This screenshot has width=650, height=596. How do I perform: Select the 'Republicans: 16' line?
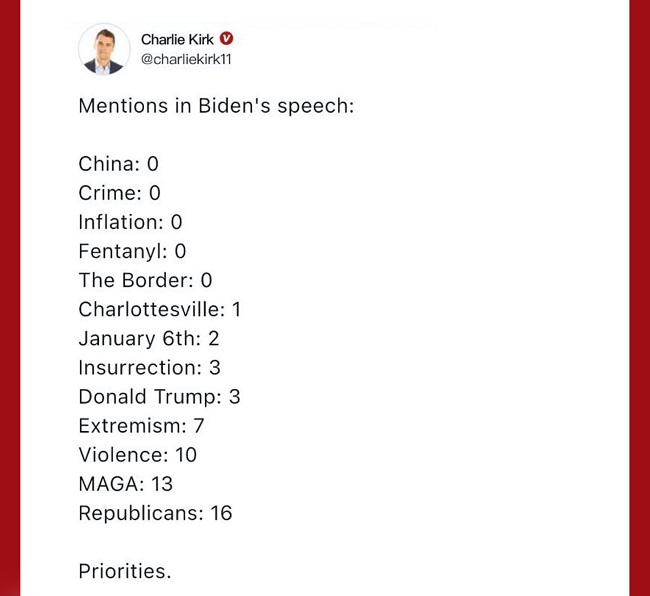[155, 513]
